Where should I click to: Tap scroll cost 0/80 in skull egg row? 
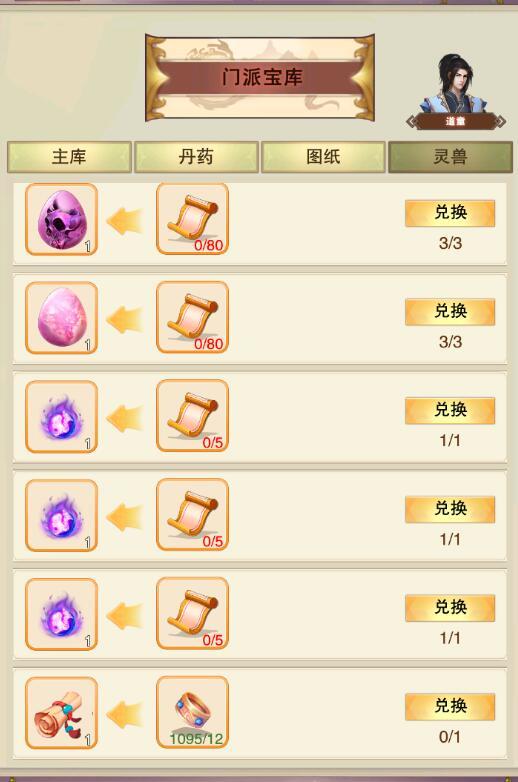click(192, 218)
